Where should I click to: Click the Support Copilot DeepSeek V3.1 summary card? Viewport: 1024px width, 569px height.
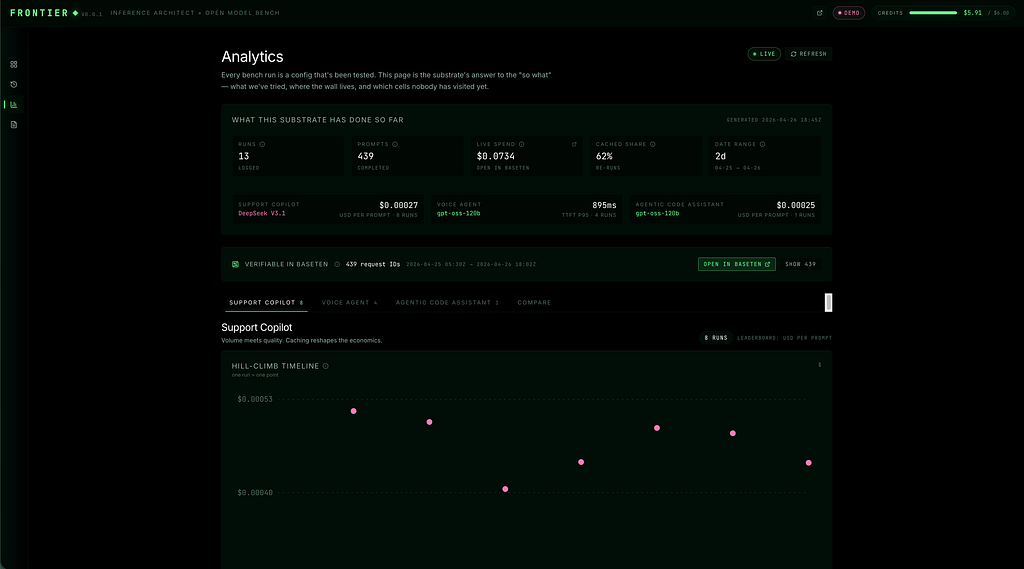click(328, 209)
